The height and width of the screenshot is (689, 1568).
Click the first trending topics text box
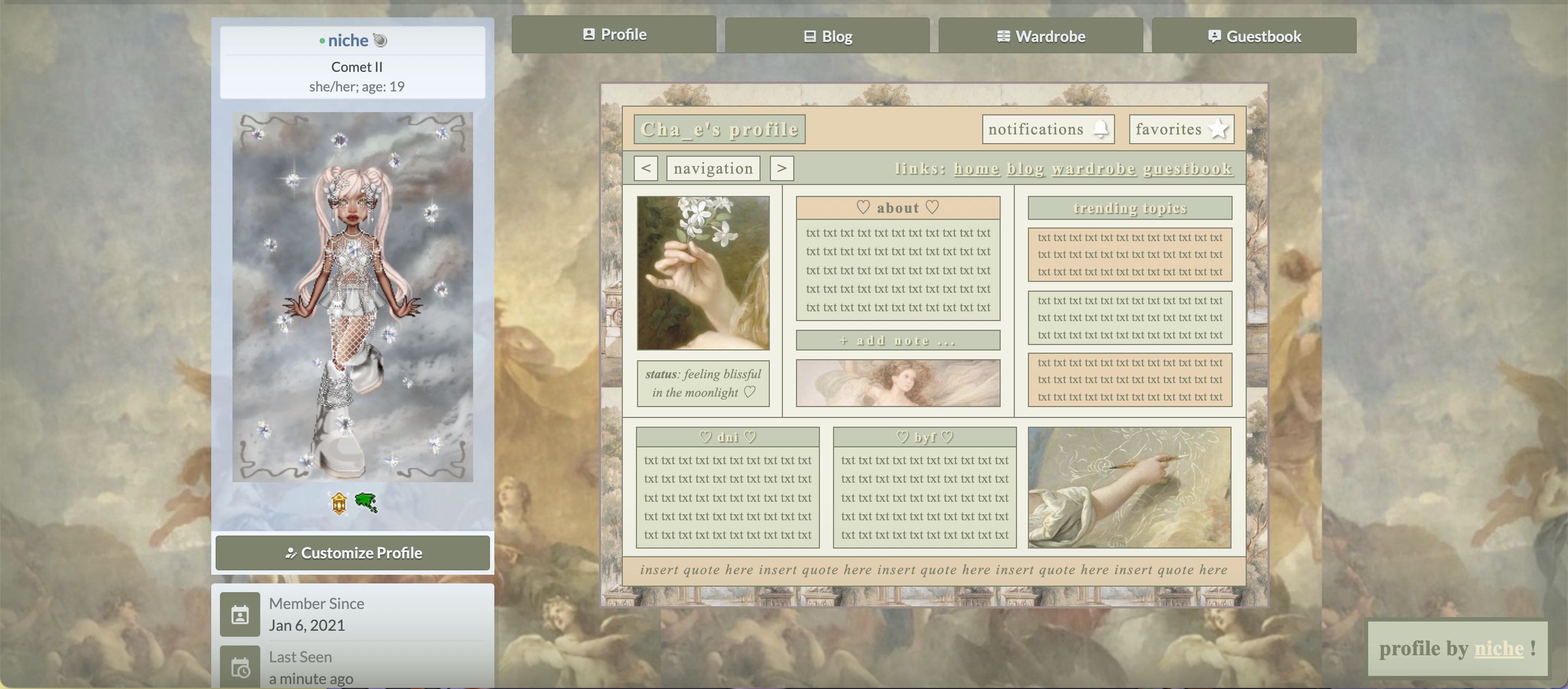(x=1130, y=254)
